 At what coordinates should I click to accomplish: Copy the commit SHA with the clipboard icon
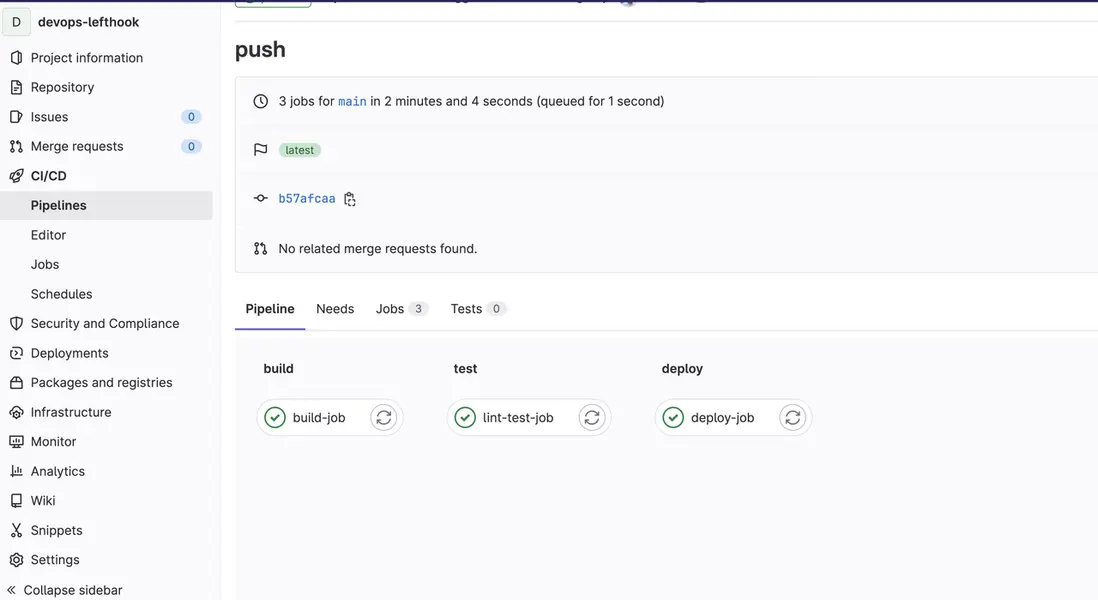(350, 199)
